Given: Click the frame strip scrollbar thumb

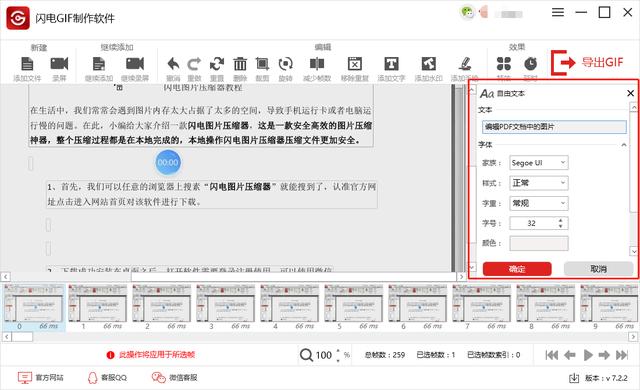Looking at the screenshot, I should click(x=22, y=337).
